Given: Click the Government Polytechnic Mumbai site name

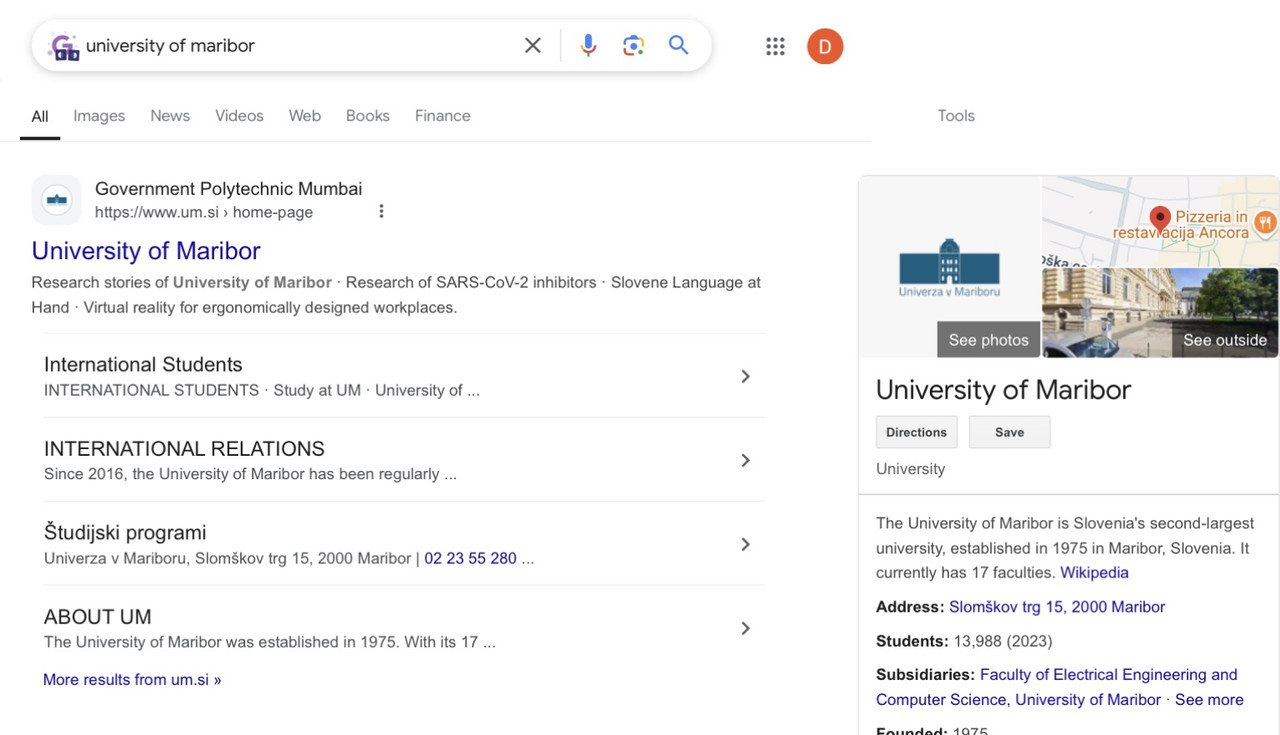Looking at the screenshot, I should point(228,189).
